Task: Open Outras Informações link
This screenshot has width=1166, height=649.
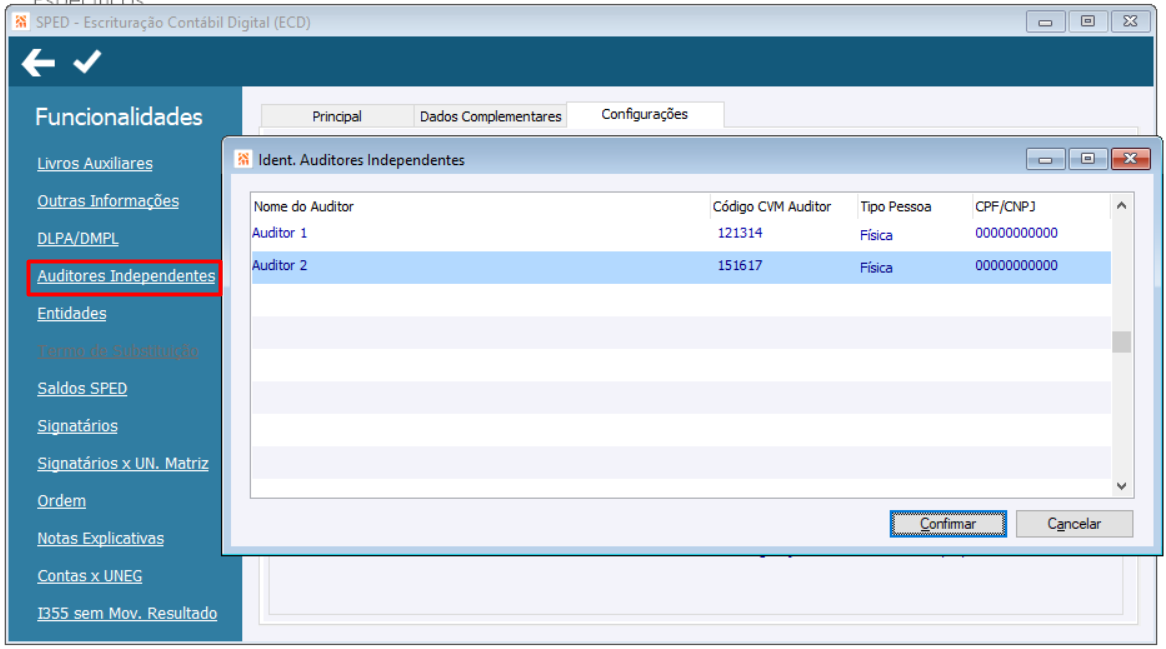Action: pos(108,201)
